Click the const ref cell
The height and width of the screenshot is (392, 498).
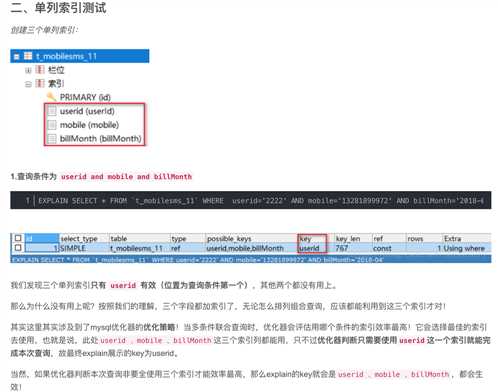click(389, 248)
